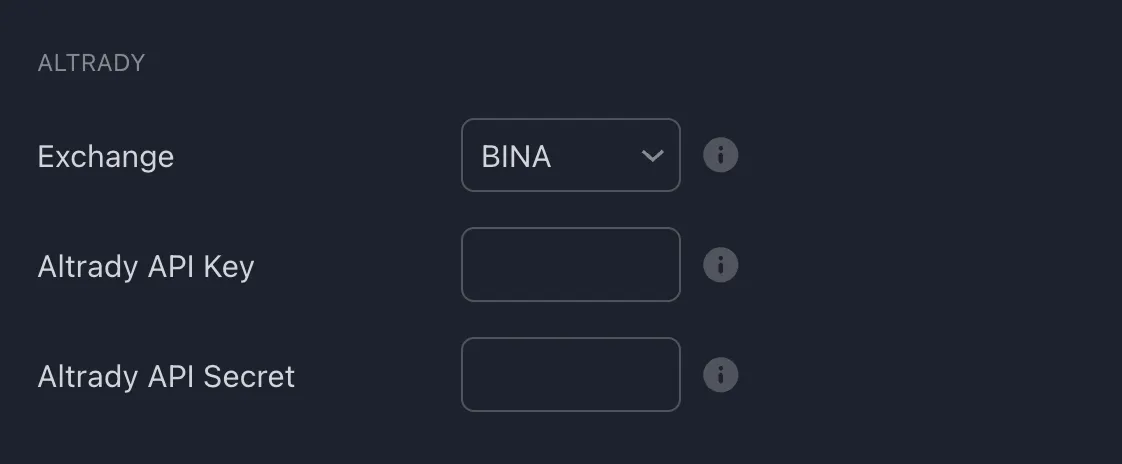Show help for the Altrady API Secret field

pos(720,375)
